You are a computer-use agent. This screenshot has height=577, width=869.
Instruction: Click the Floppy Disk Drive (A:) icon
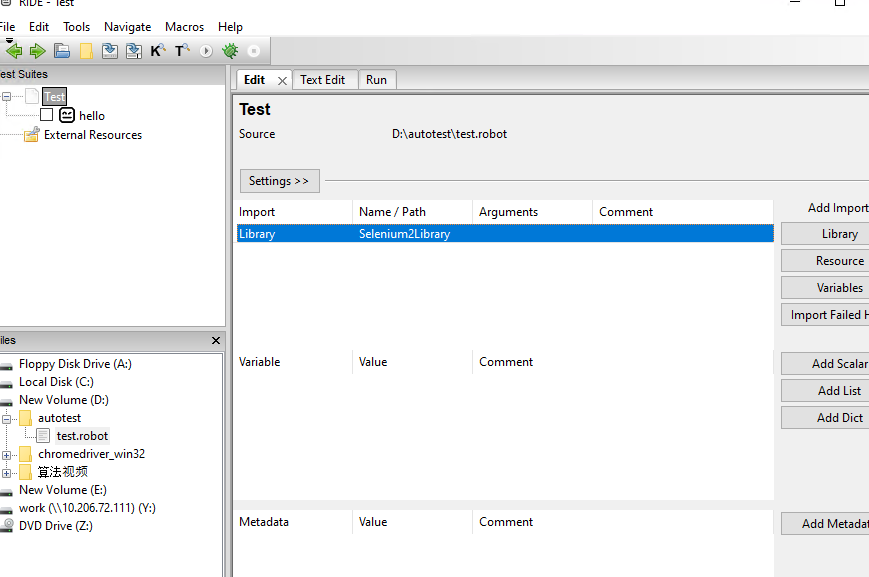click(6, 366)
